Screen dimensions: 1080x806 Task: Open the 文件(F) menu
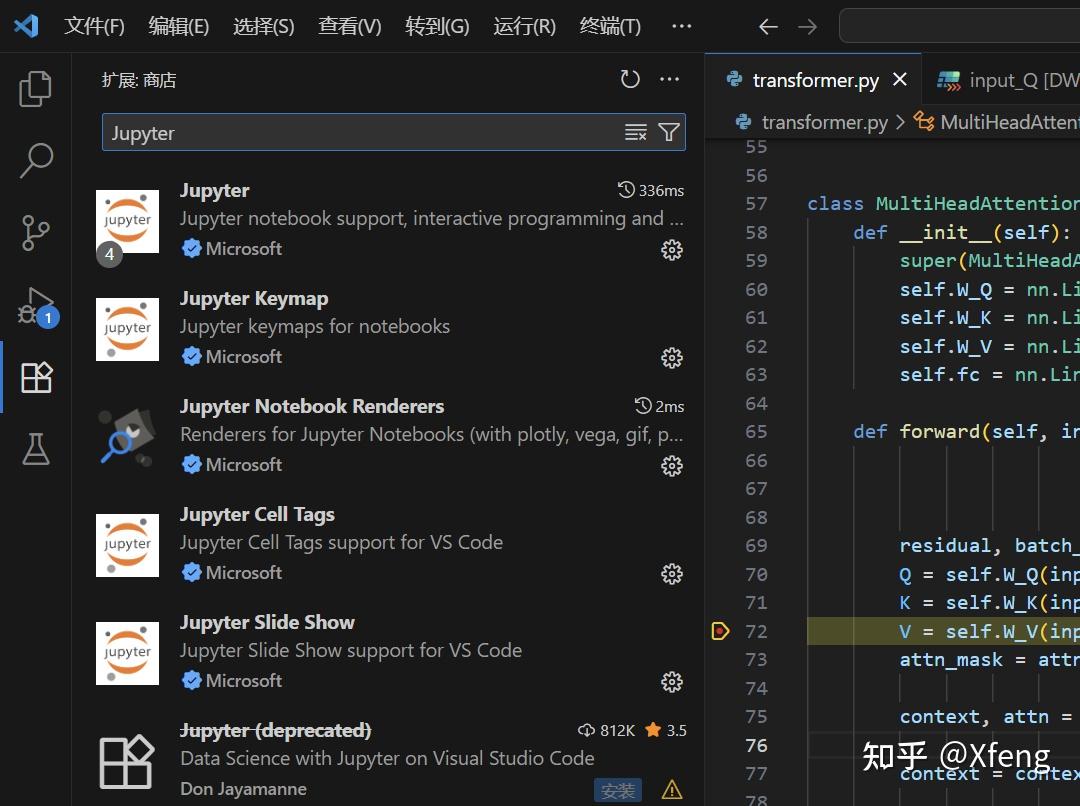pos(94,27)
